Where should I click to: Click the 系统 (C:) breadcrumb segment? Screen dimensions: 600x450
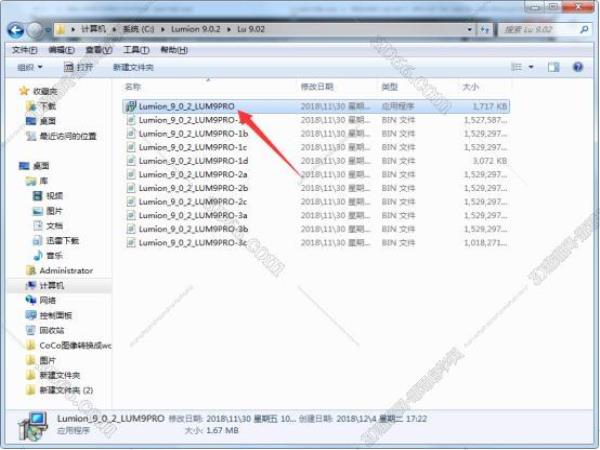pos(138,29)
